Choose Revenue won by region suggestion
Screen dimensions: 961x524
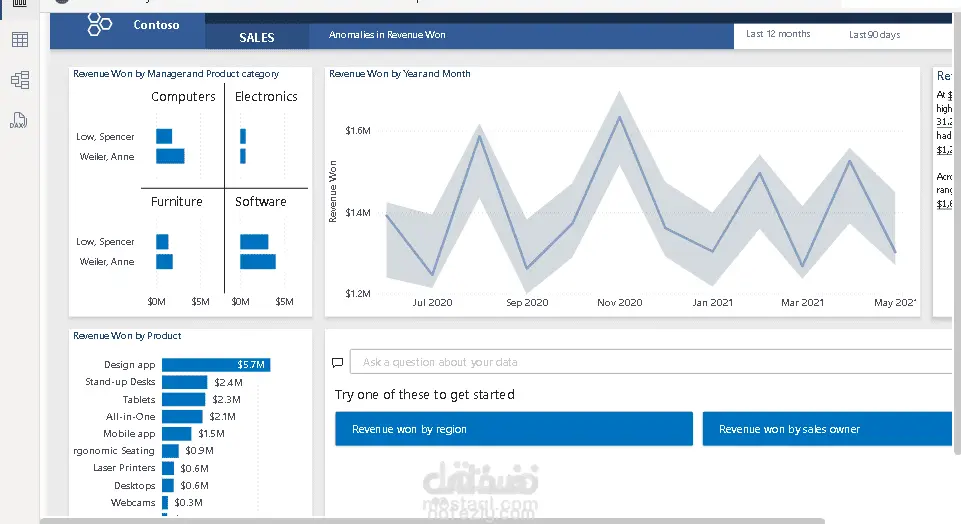[514, 429]
